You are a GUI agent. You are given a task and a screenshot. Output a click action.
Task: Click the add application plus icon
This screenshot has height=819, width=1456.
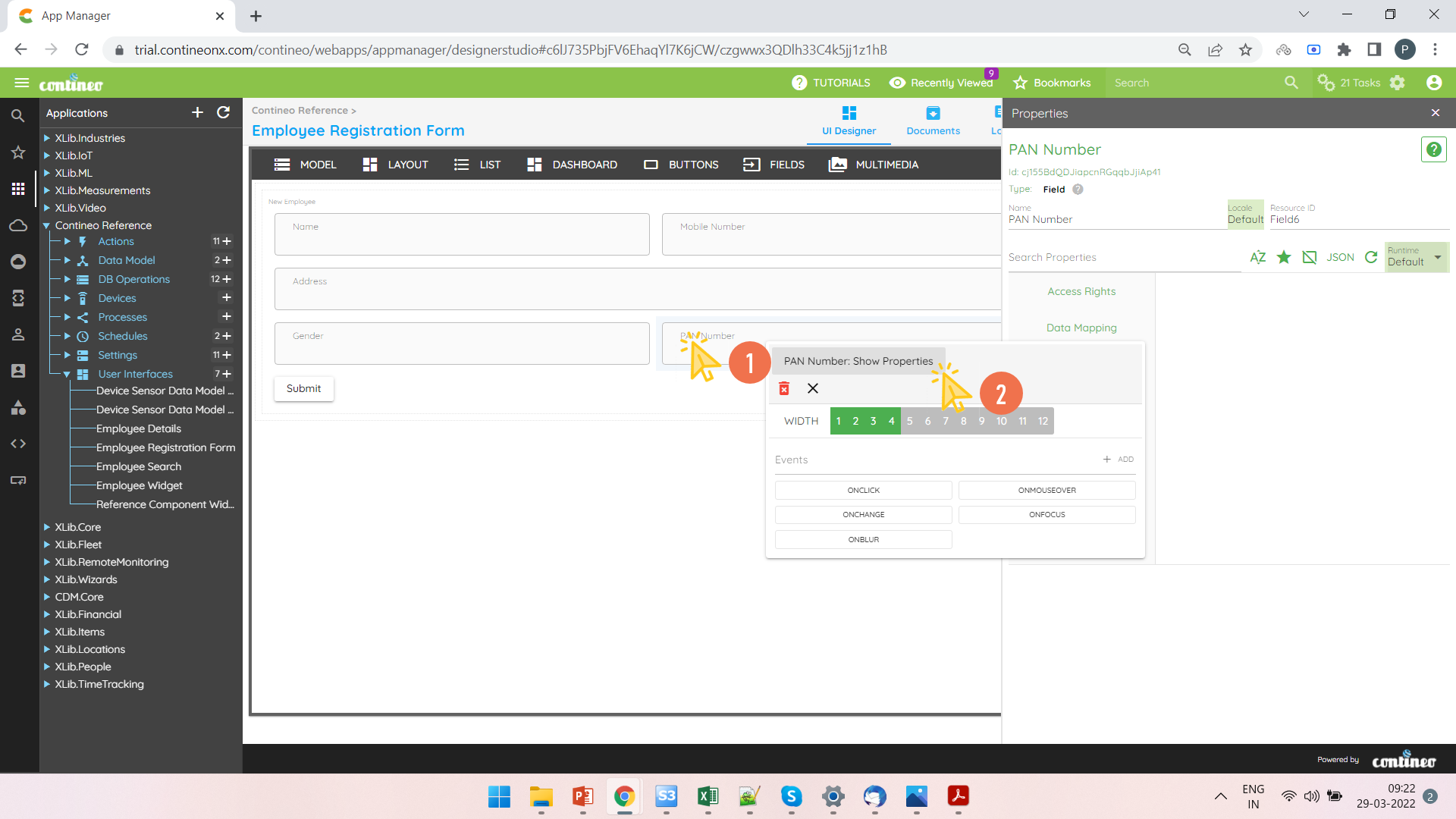click(197, 112)
